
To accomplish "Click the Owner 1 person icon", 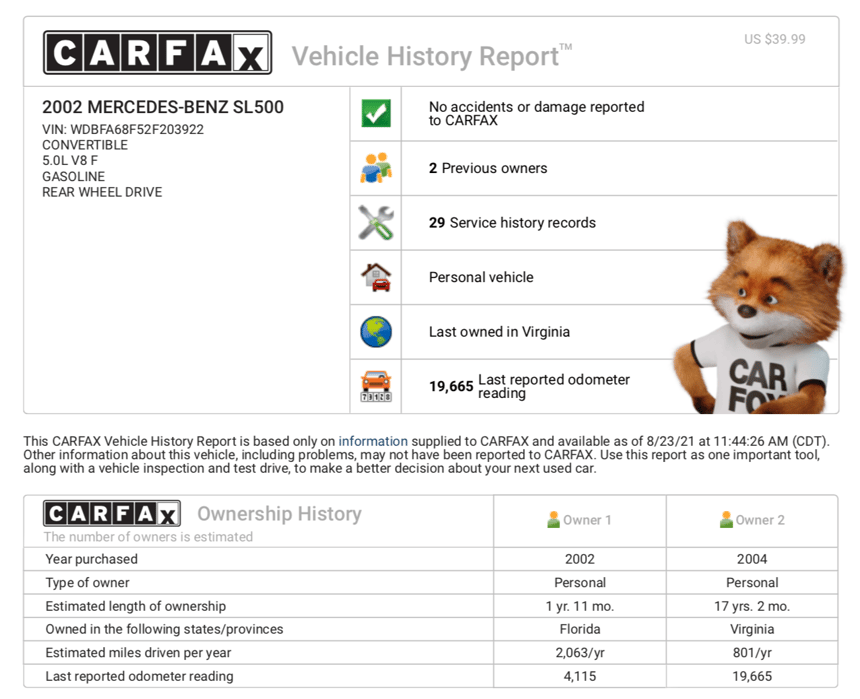I will click(x=553, y=520).
